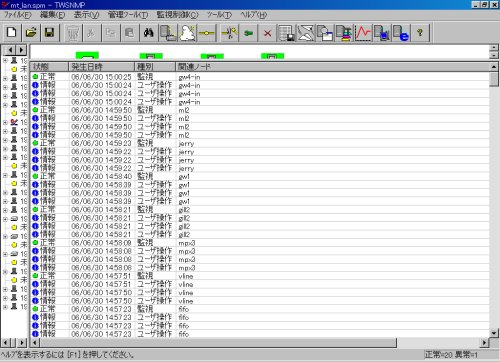The image size is (500, 362).
Task: Open the red line graph icon
Action: click(363, 33)
